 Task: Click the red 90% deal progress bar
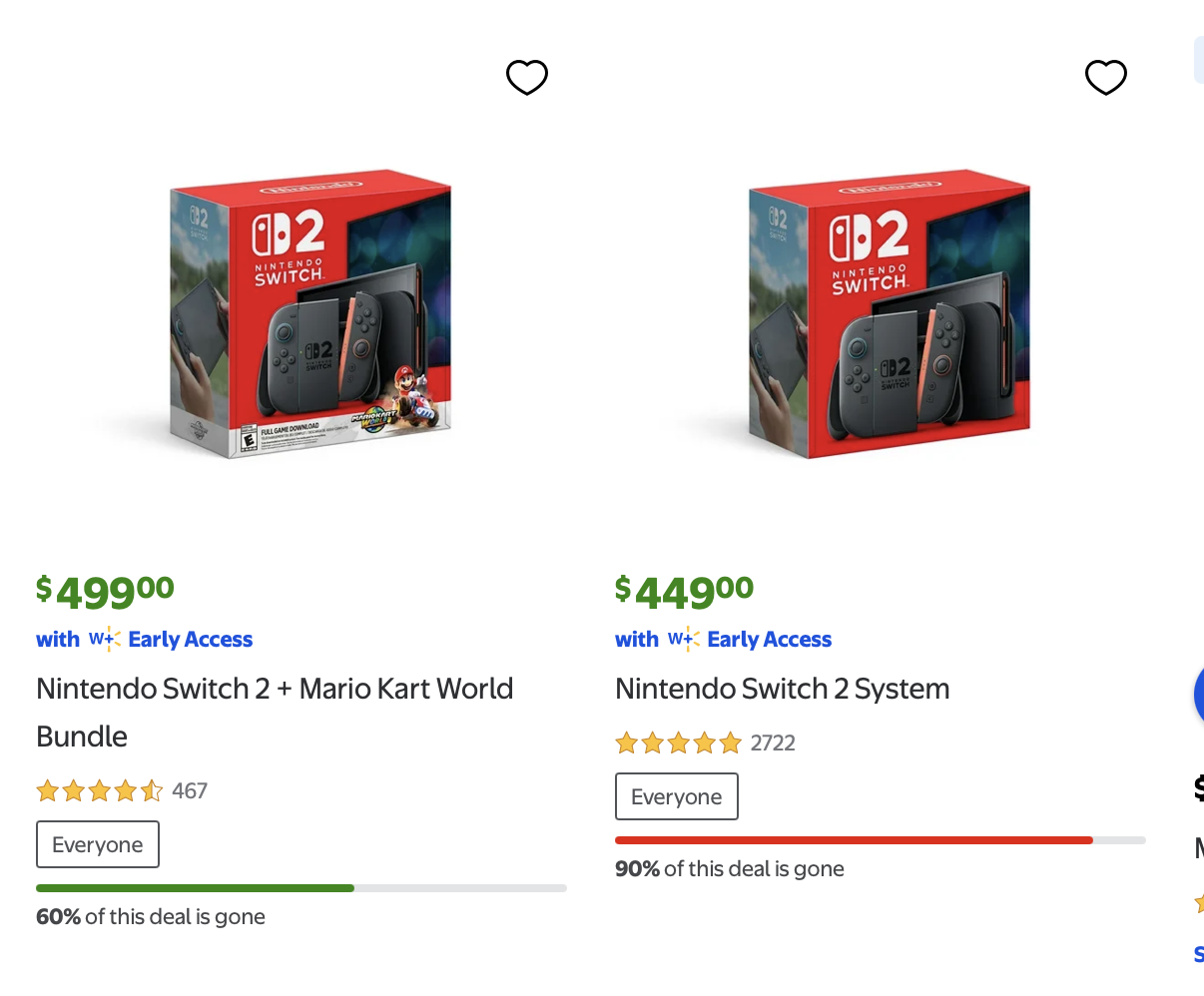tap(854, 839)
